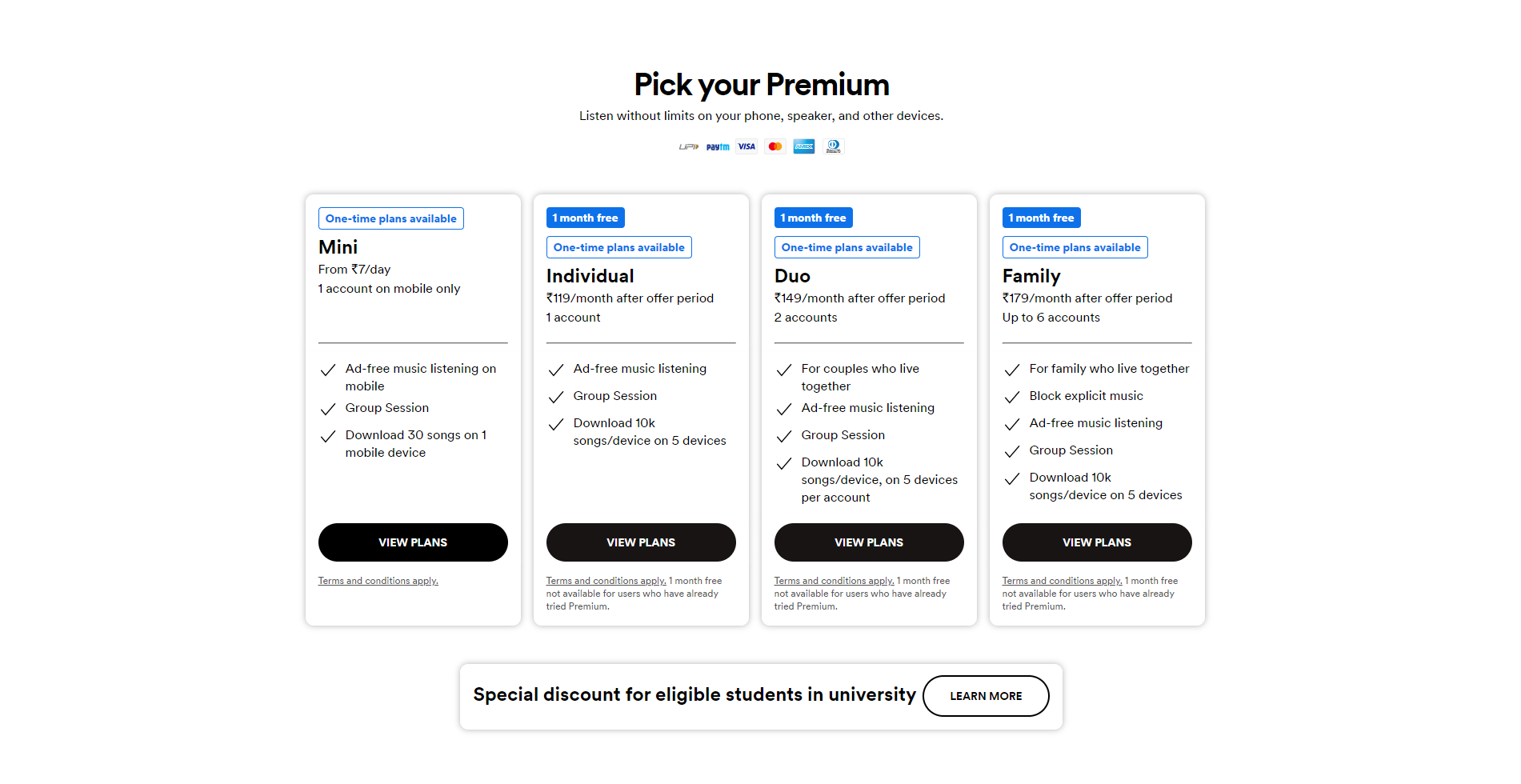The image size is (1521, 784).
Task: Click the 1 month free badge on Family
Action: [1041, 217]
